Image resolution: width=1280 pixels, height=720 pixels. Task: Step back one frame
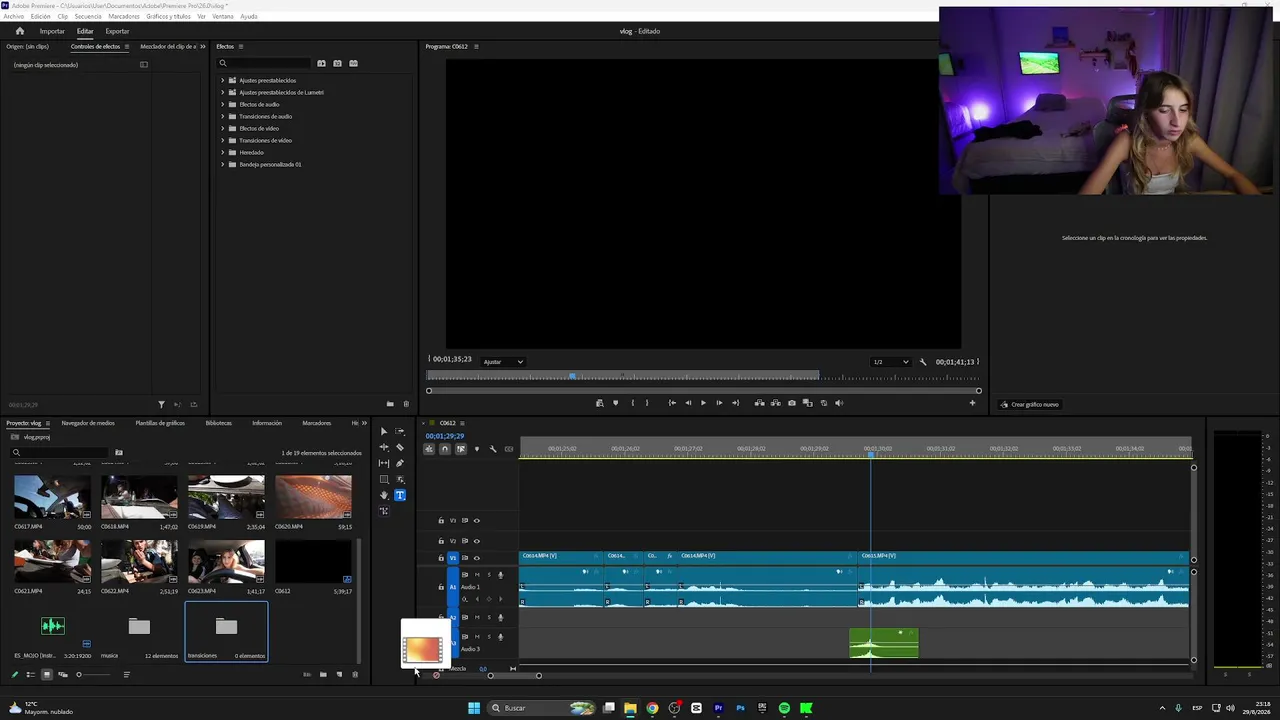[x=688, y=403]
